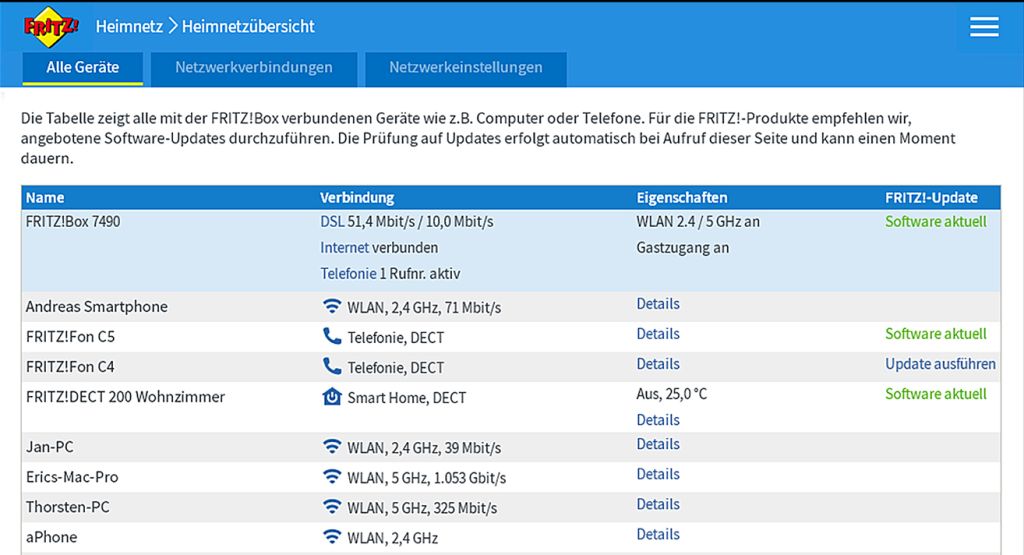Image resolution: width=1024 pixels, height=555 pixels.
Task: Open Details for Erics-Mac-Pro
Action: click(x=658, y=474)
